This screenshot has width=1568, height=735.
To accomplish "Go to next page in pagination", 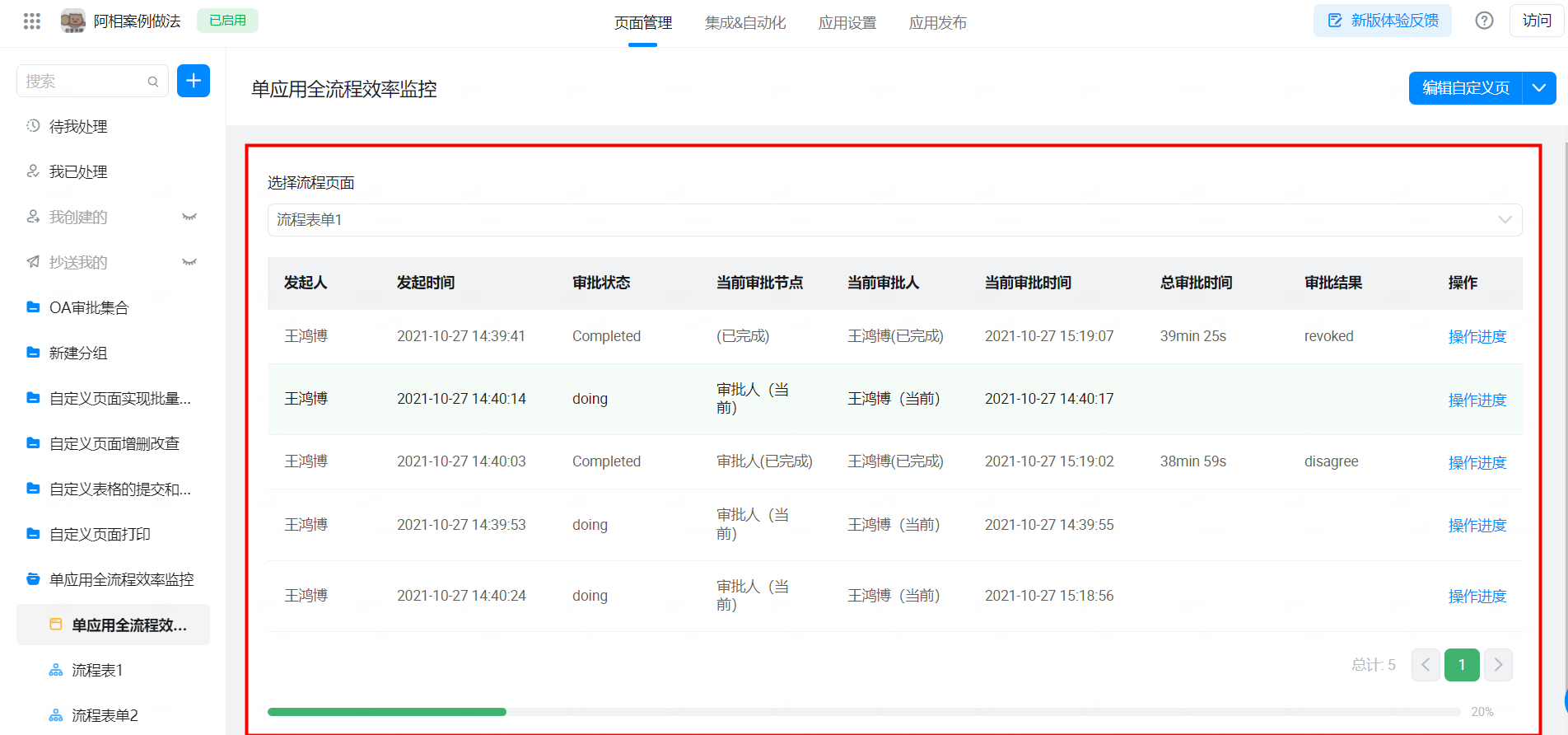I will pyautogui.click(x=1498, y=665).
